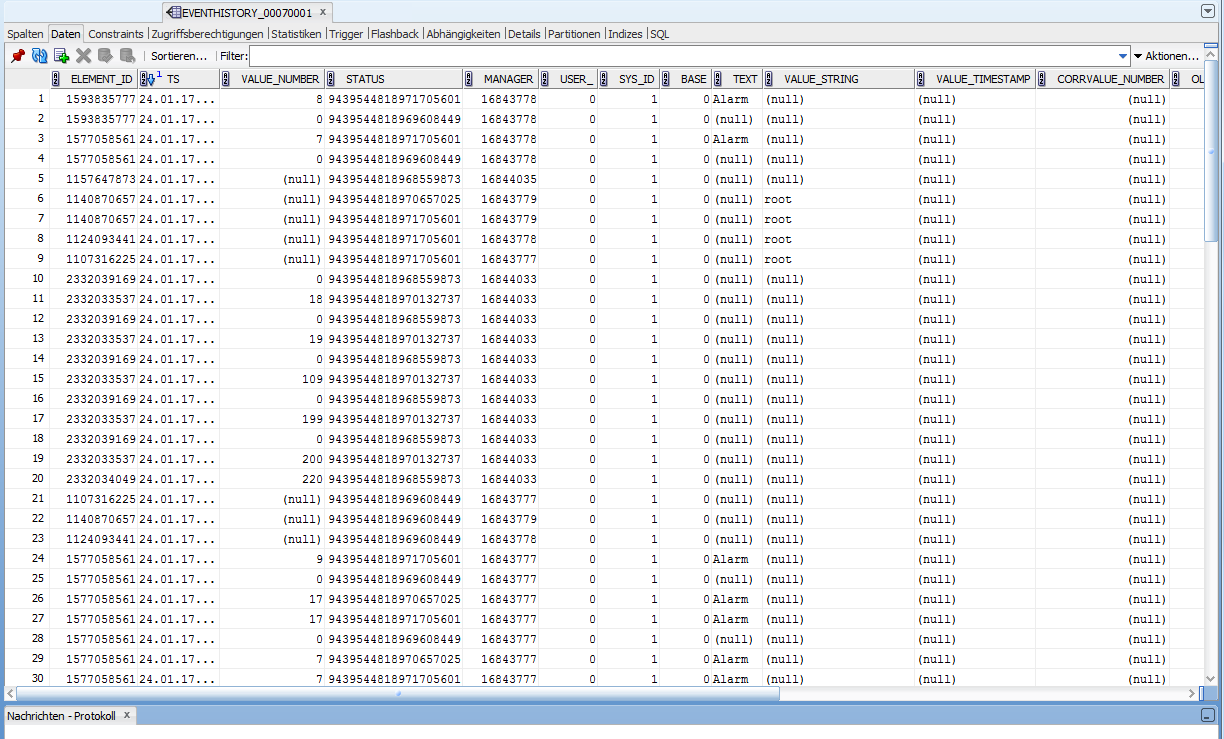1224x739 pixels.
Task: Refresh the table data
Action: tap(40, 56)
